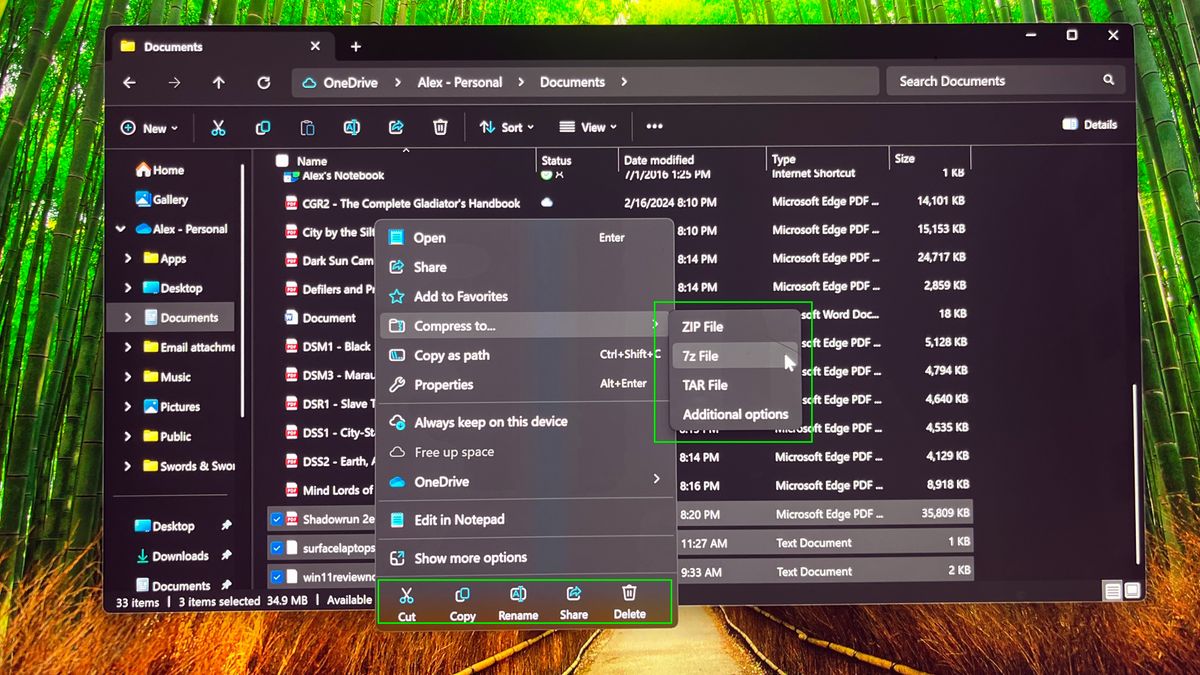Open the New dropdown menu

[148, 127]
